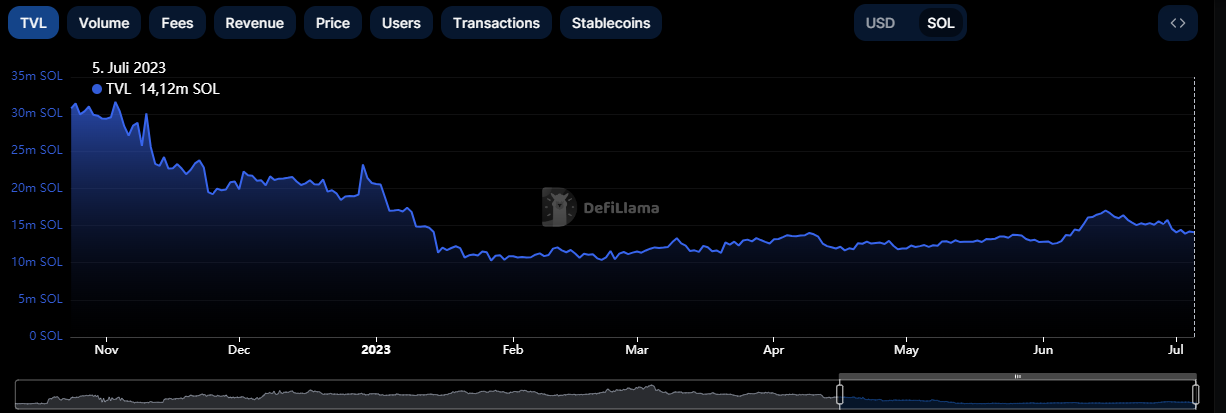This screenshot has width=1226, height=413.
Task: Click the range slider top grip
Action: (x=1017, y=376)
